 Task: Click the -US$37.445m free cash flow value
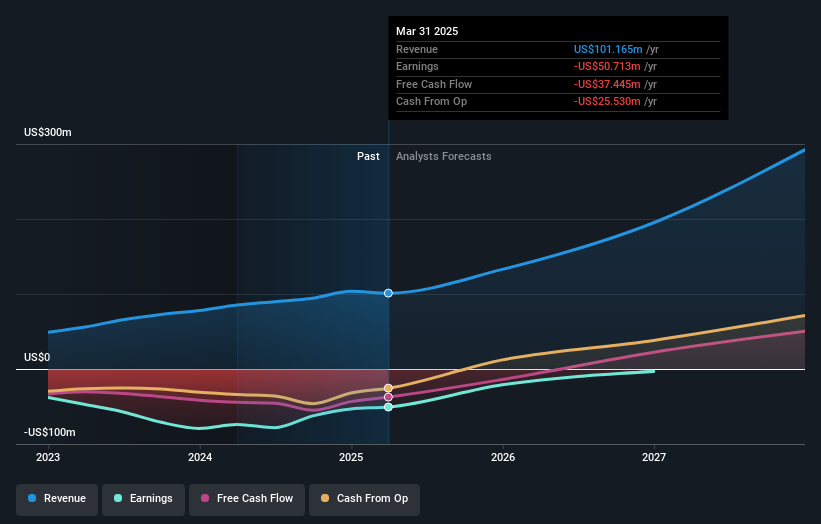[607, 84]
